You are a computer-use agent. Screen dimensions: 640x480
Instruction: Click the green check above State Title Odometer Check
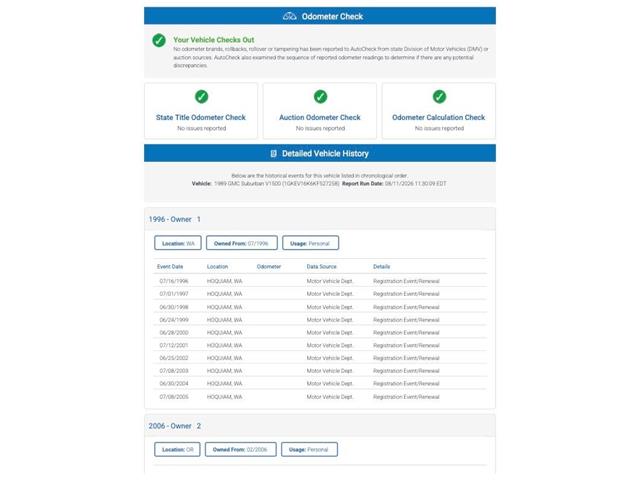[x=201, y=97]
